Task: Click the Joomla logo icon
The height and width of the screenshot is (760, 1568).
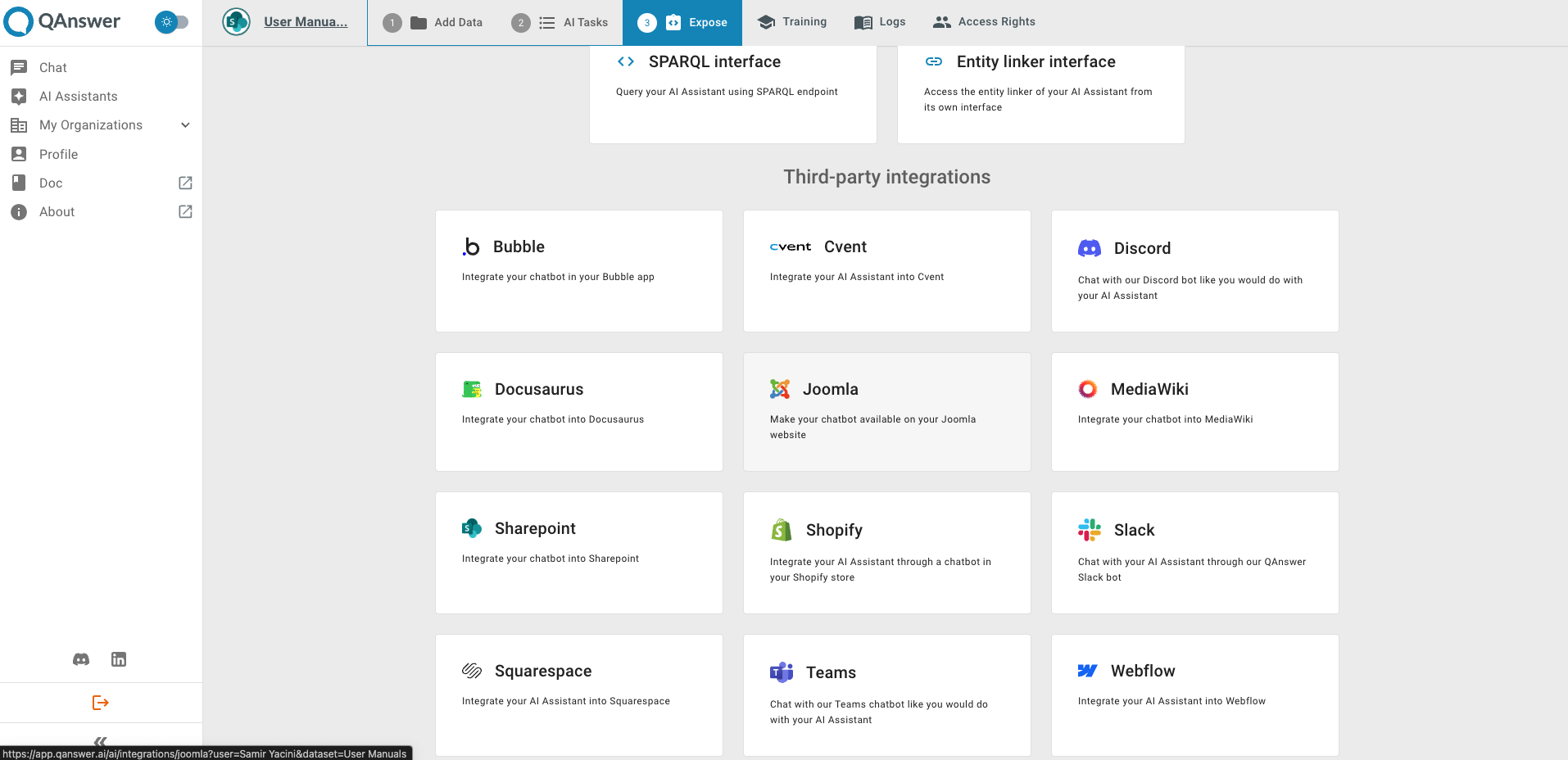Action: pyautogui.click(x=780, y=389)
